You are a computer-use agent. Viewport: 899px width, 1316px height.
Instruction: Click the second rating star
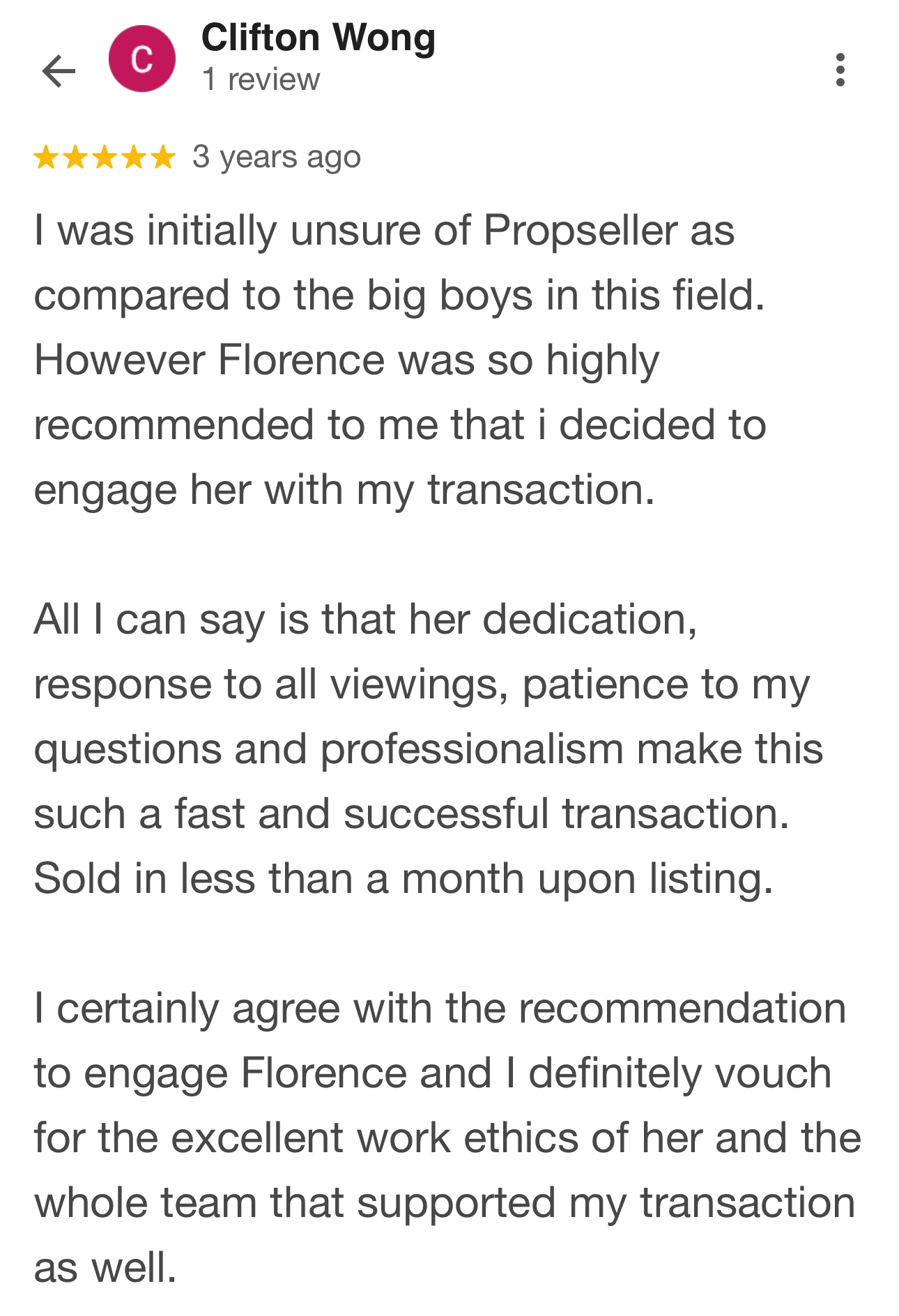click(75, 158)
